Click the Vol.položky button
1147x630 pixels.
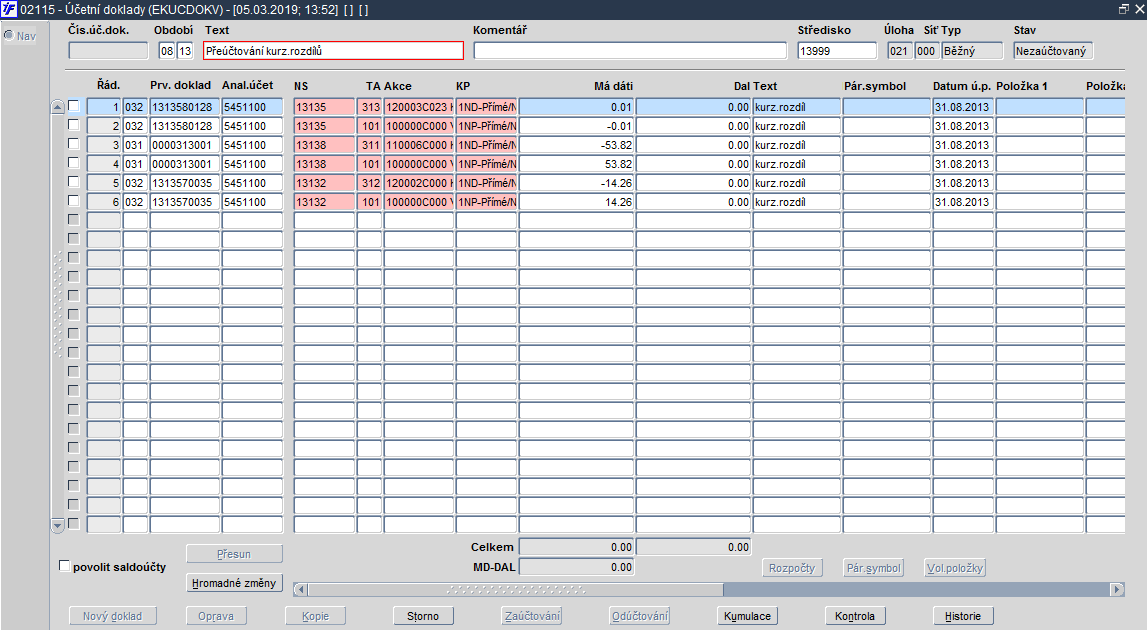coord(955,568)
